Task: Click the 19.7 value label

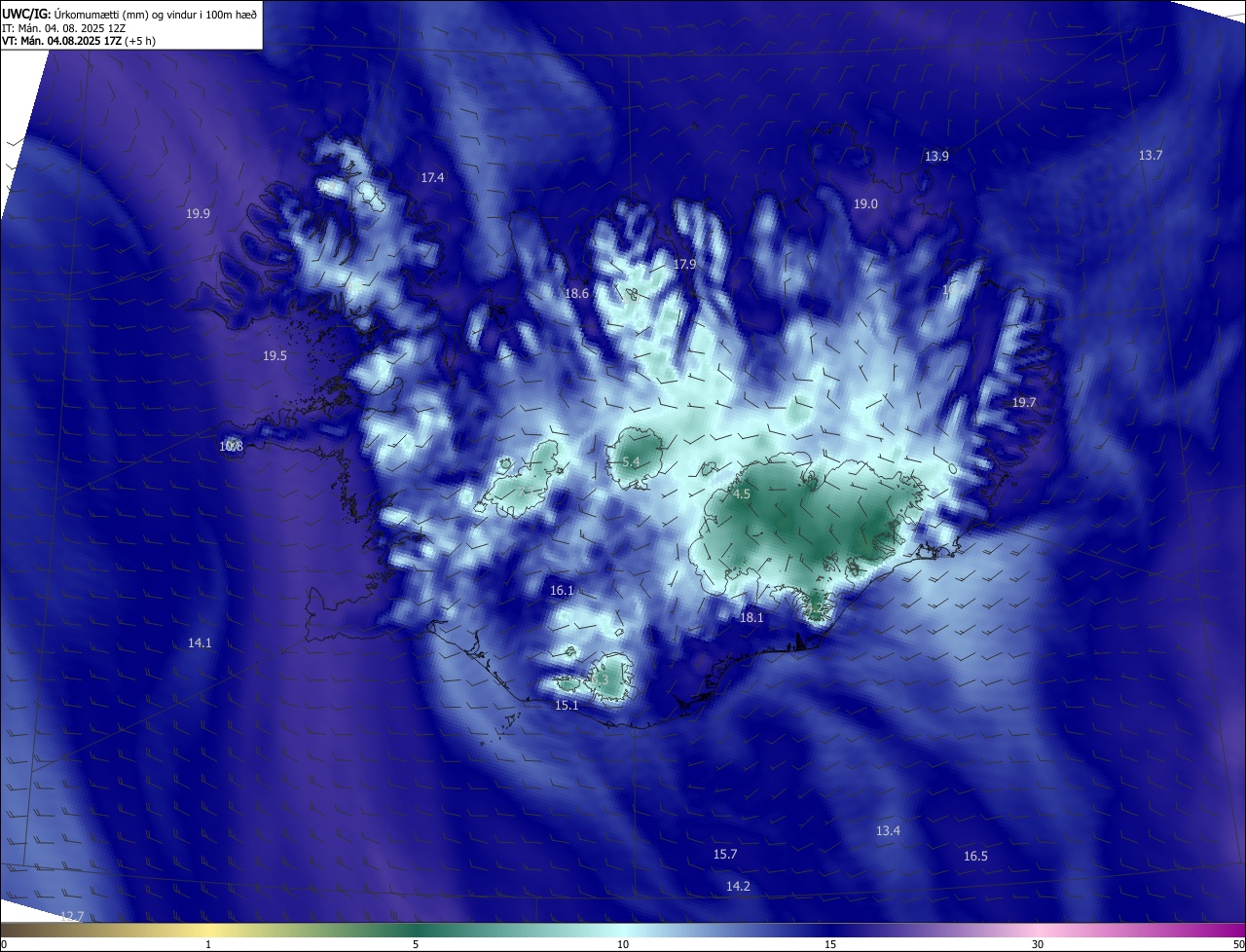Action: tap(1024, 403)
